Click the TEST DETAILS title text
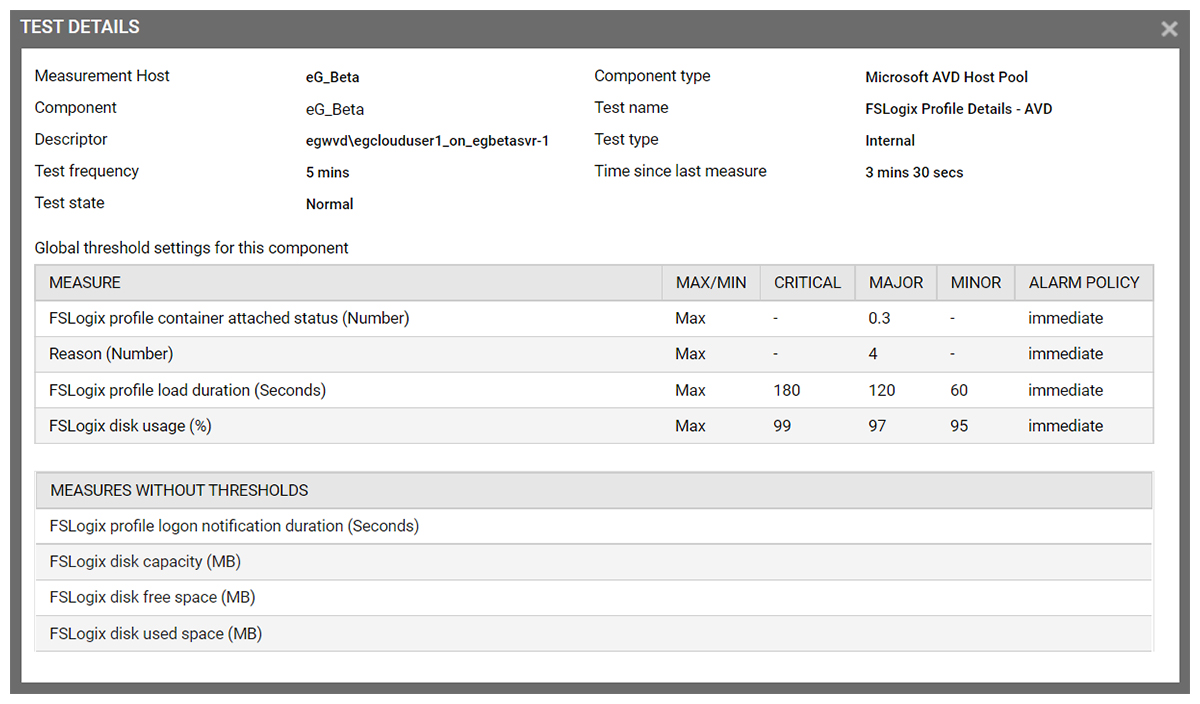 tap(80, 27)
